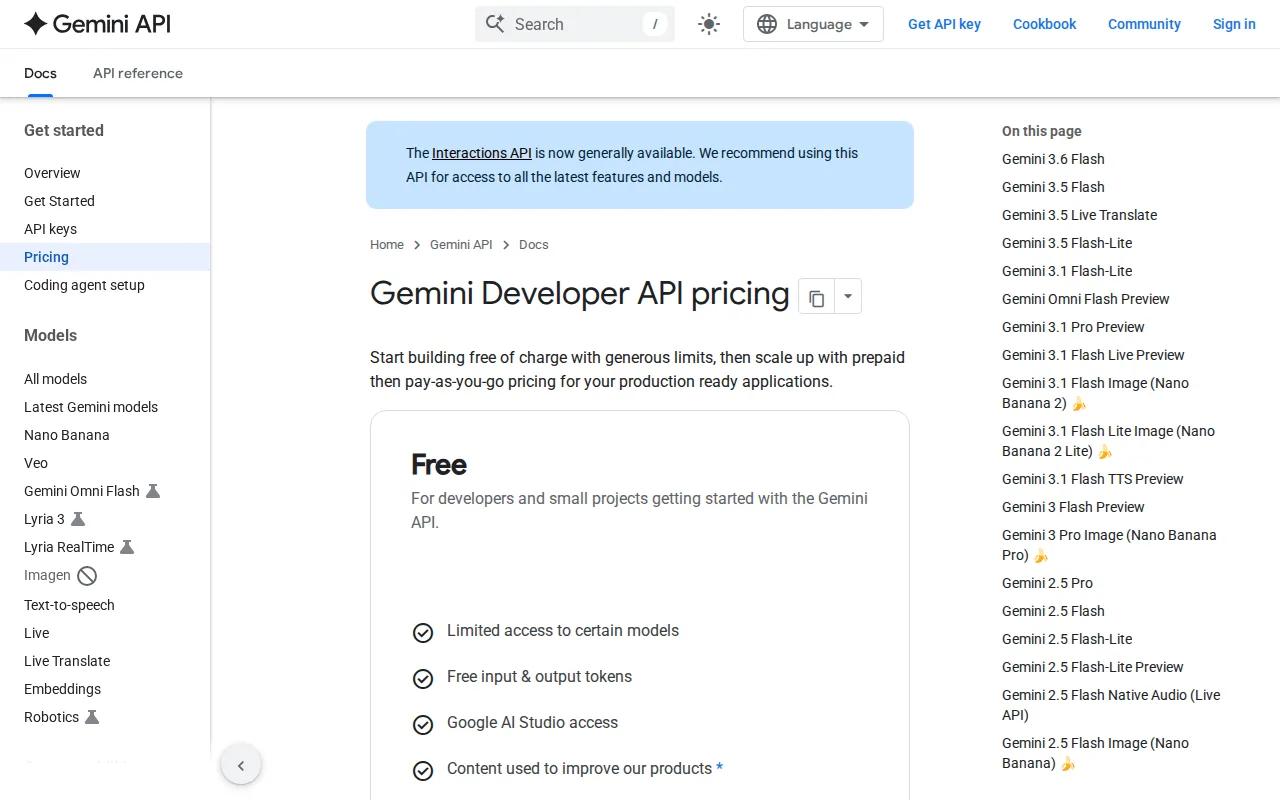This screenshot has height=800, width=1280.
Task: Jump to Gemini 3.5 Live Translate section
Action: (x=1079, y=215)
